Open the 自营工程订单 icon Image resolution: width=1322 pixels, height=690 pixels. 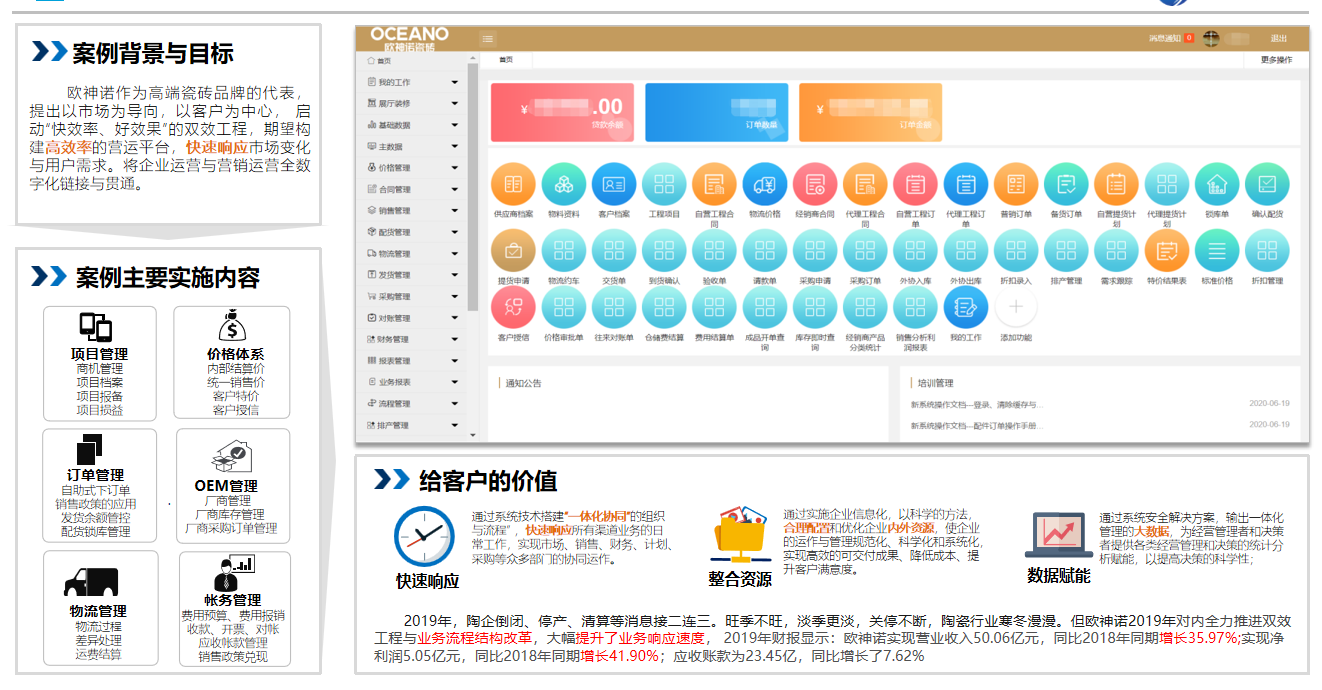tap(915, 184)
